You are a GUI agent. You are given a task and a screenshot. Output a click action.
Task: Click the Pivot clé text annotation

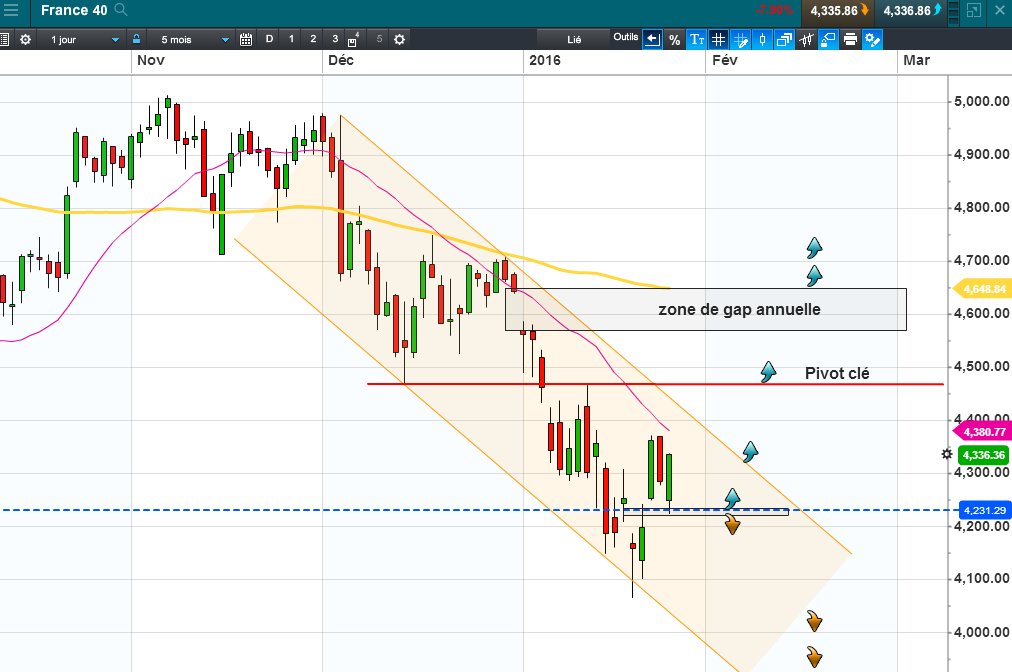(837, 373)
